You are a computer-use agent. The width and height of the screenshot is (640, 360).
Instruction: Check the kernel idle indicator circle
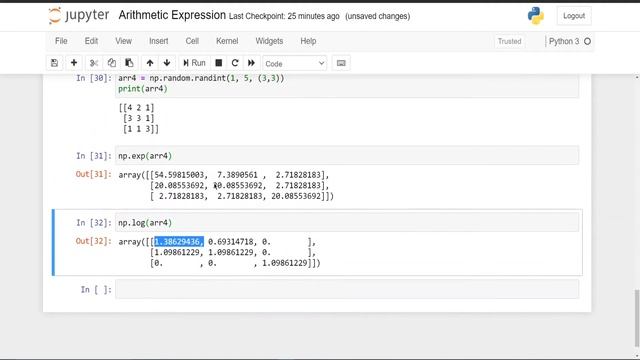587,41
